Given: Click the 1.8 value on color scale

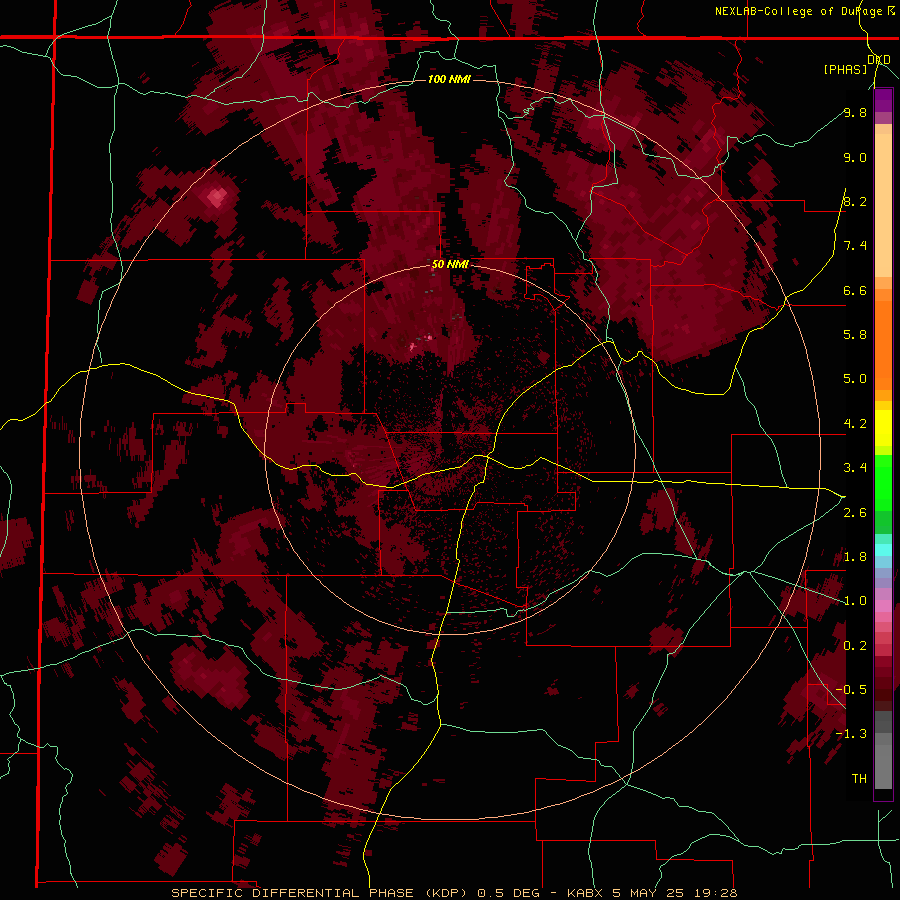Looking at the screenshot, I should (855, 556).
